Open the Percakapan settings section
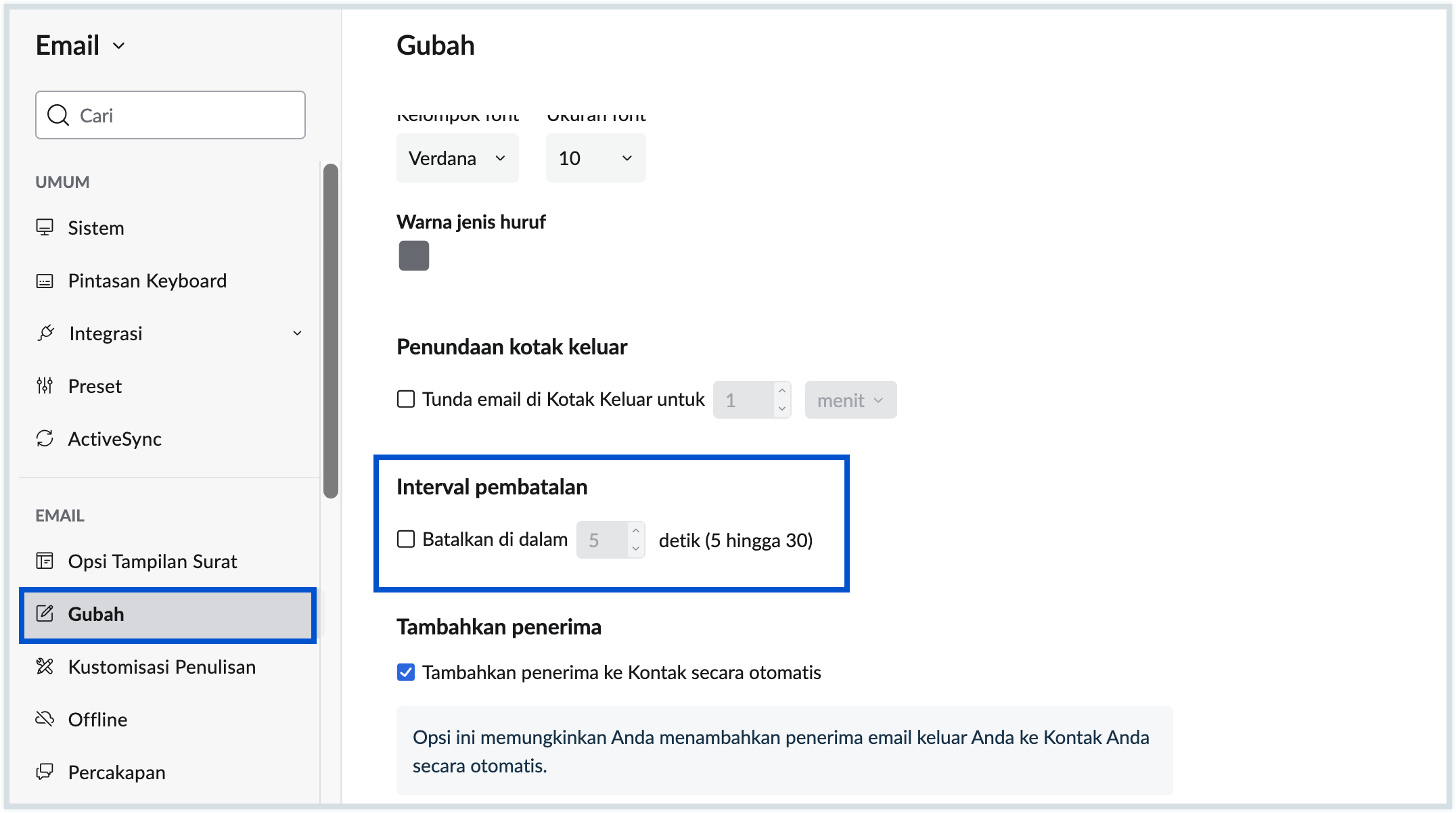Screen dimensions: 1456x813 click(116, 772)
